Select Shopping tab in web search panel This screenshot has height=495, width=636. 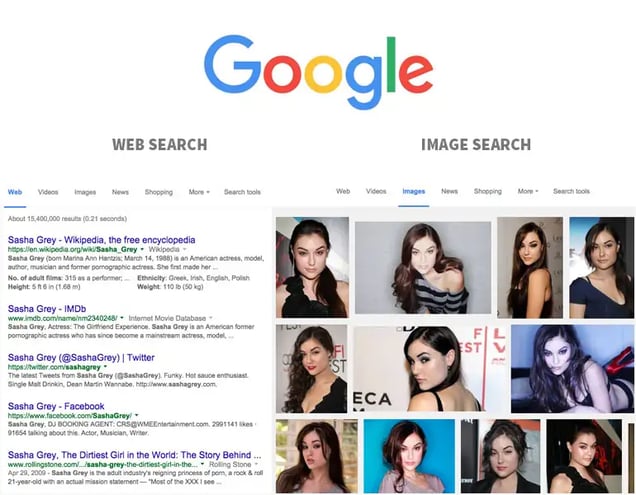(x=159, y=192)
